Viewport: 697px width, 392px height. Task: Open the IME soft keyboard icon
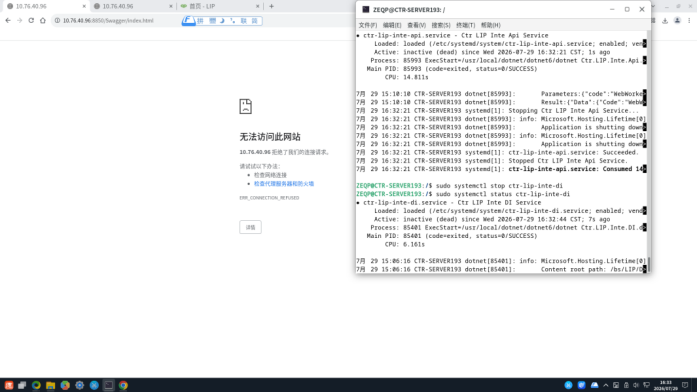tap(212, 21)
